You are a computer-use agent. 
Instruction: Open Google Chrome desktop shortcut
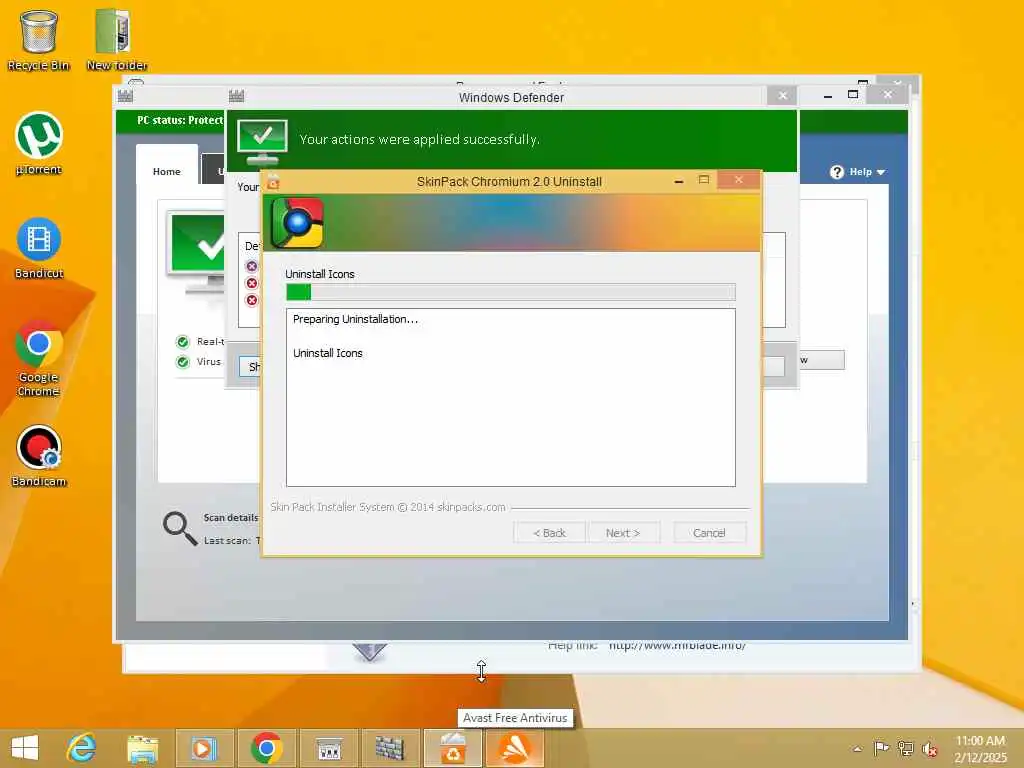tap(39, 359)
